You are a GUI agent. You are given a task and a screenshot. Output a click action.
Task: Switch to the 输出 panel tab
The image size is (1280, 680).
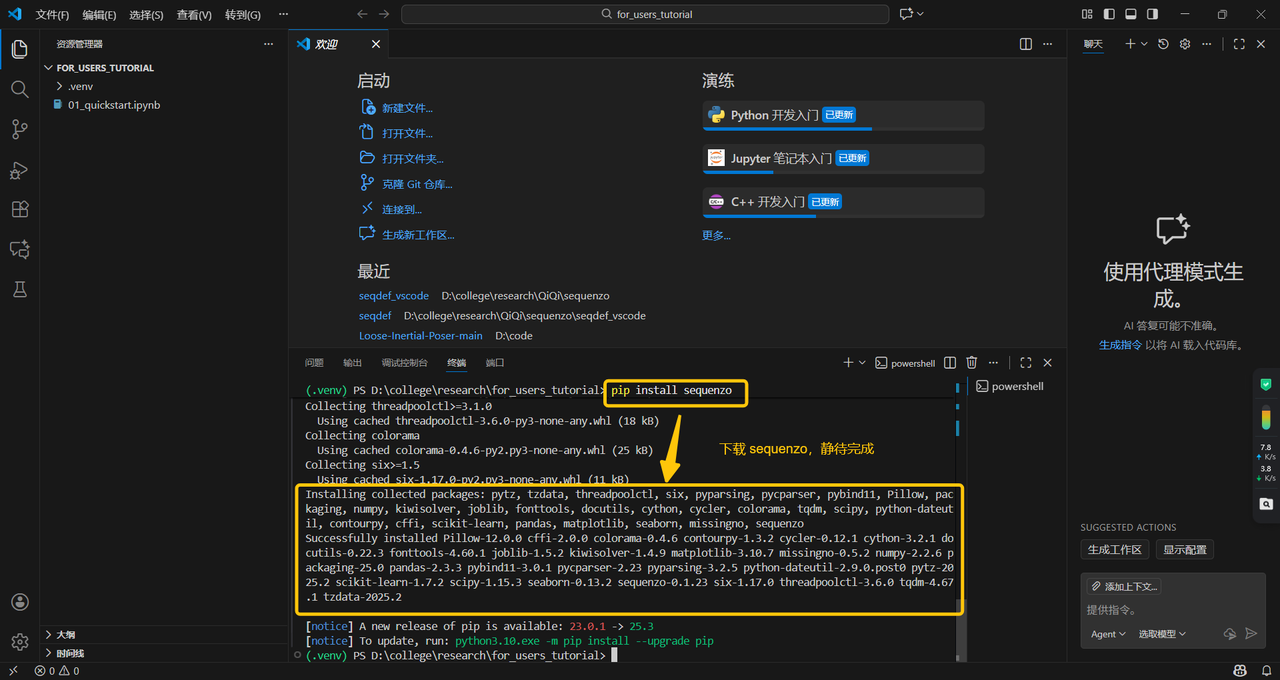[x=352, y=363]
